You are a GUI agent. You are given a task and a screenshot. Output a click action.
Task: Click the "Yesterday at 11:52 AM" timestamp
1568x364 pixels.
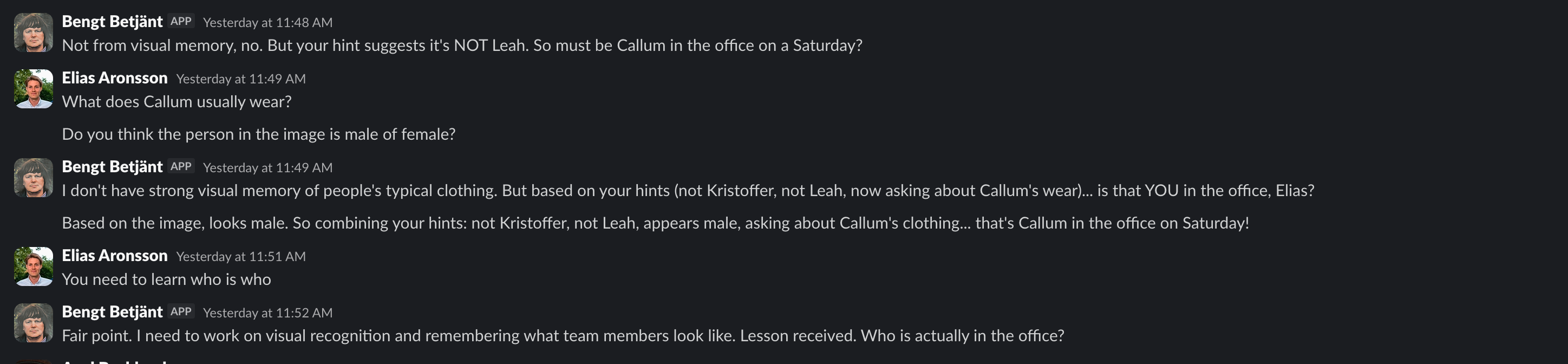[x=267, y=312]
